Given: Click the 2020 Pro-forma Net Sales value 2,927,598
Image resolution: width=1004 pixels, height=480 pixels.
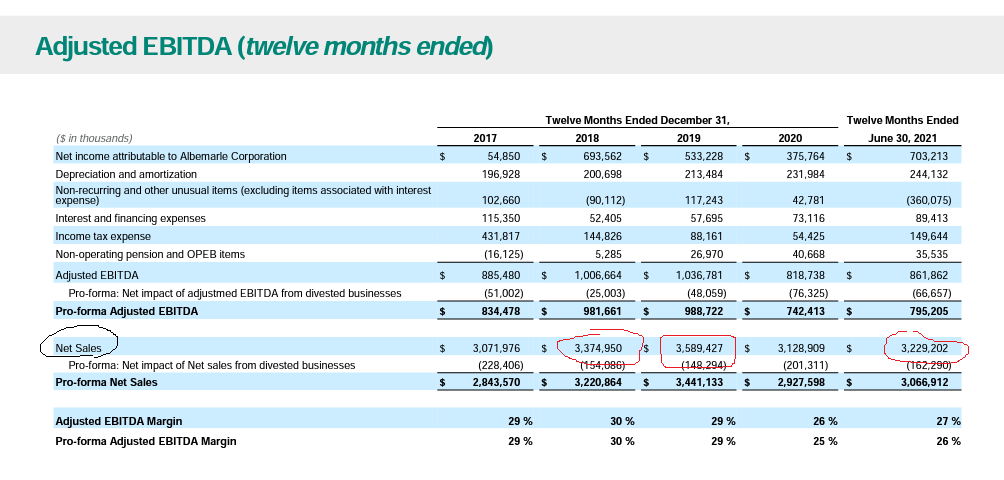Looking at the screenshot, I should (x=805, y=383).
